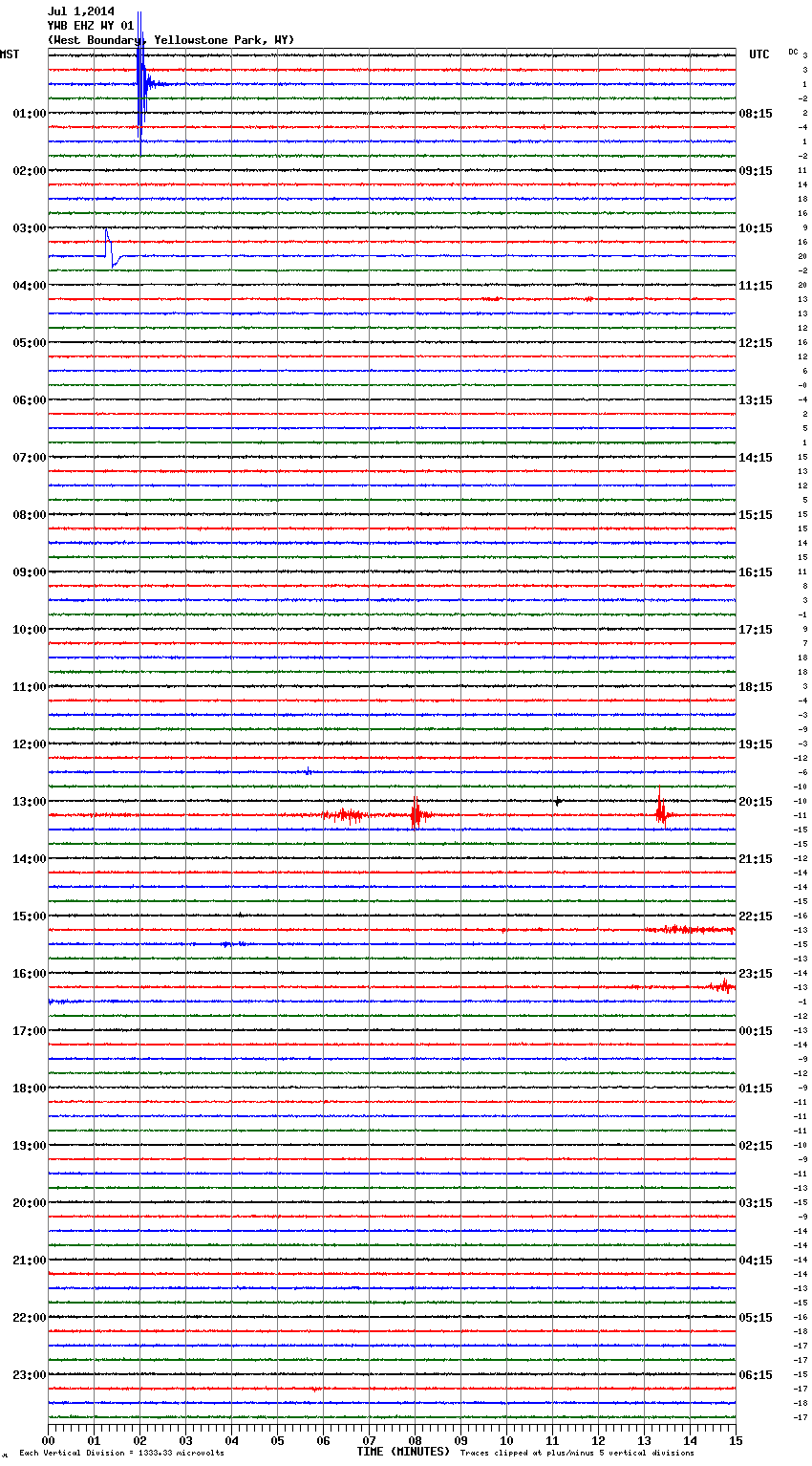Click the 13 minute tick label
The image size is (812, 1466).
644,1440
